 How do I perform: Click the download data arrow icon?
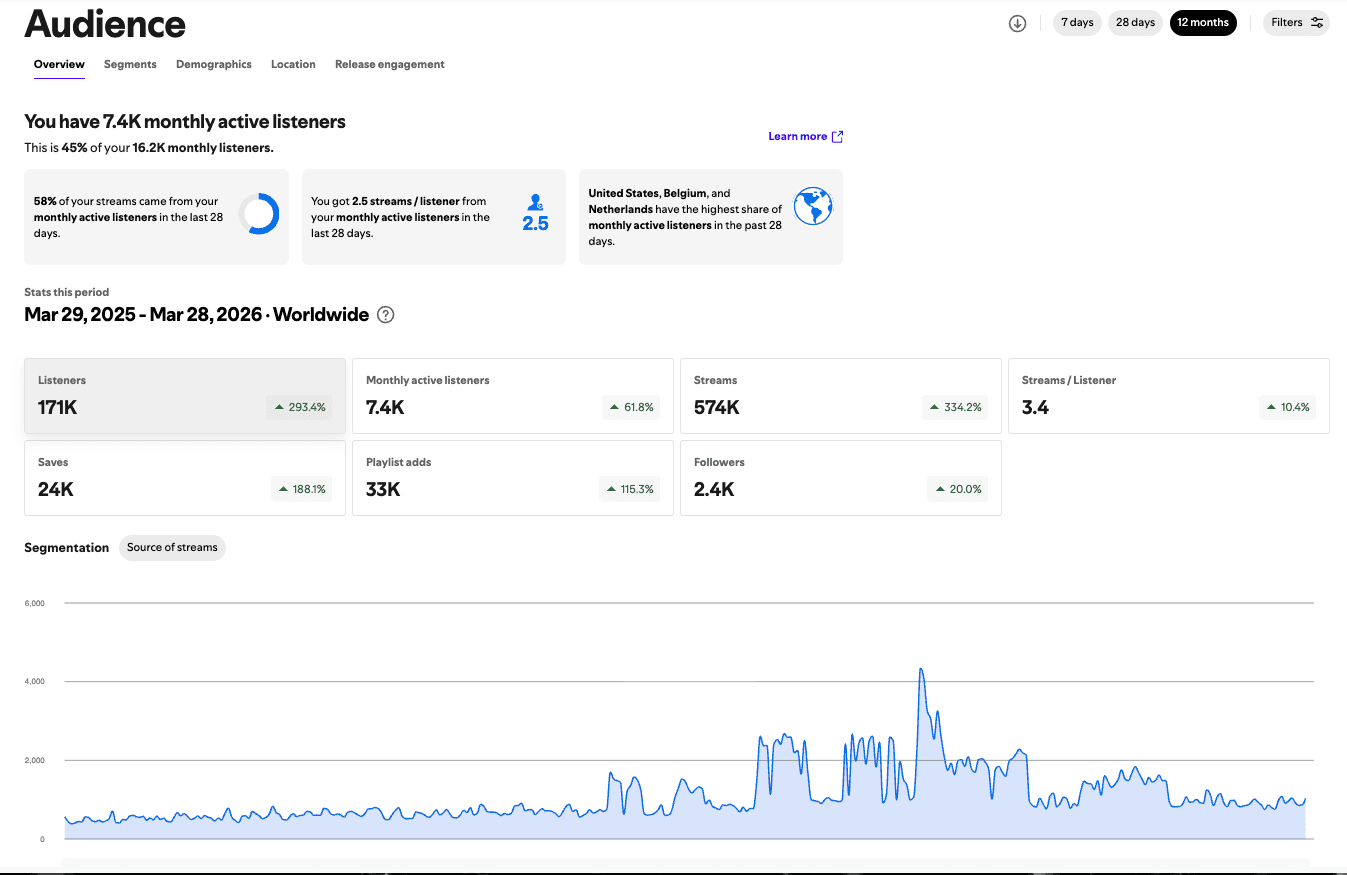(1018, 23)
